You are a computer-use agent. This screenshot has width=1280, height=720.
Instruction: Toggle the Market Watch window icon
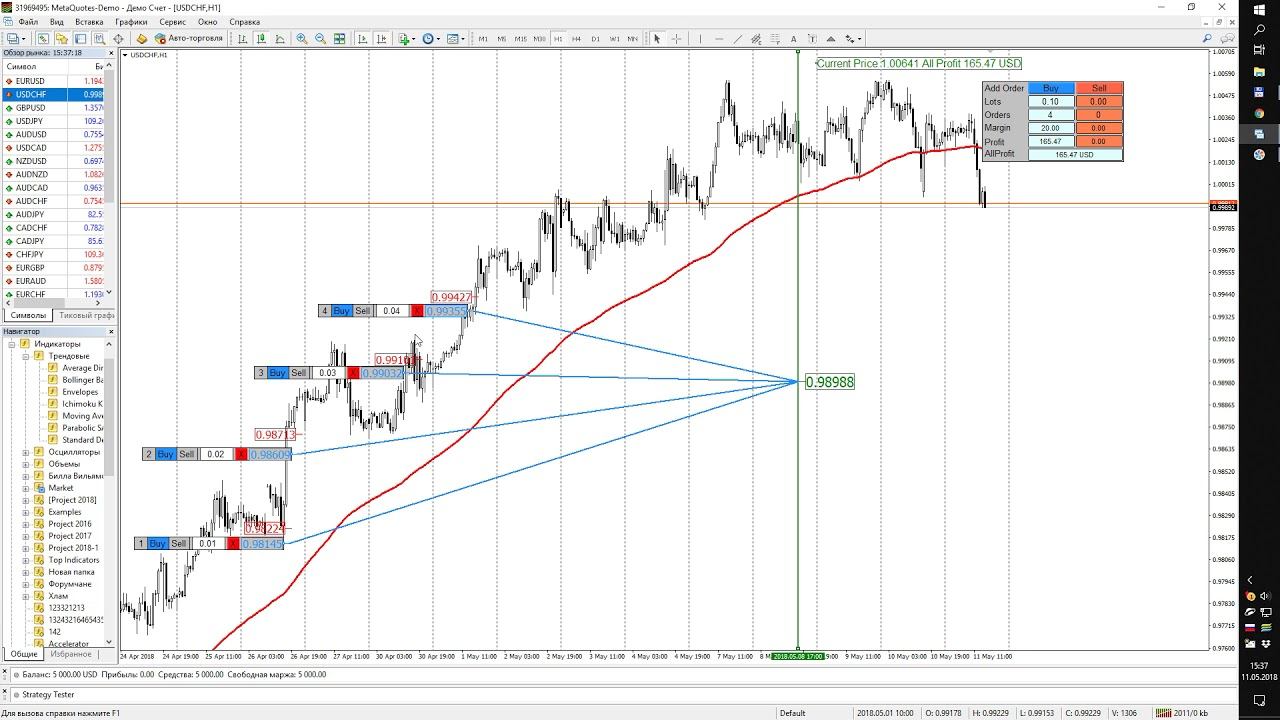coord(43,39)
